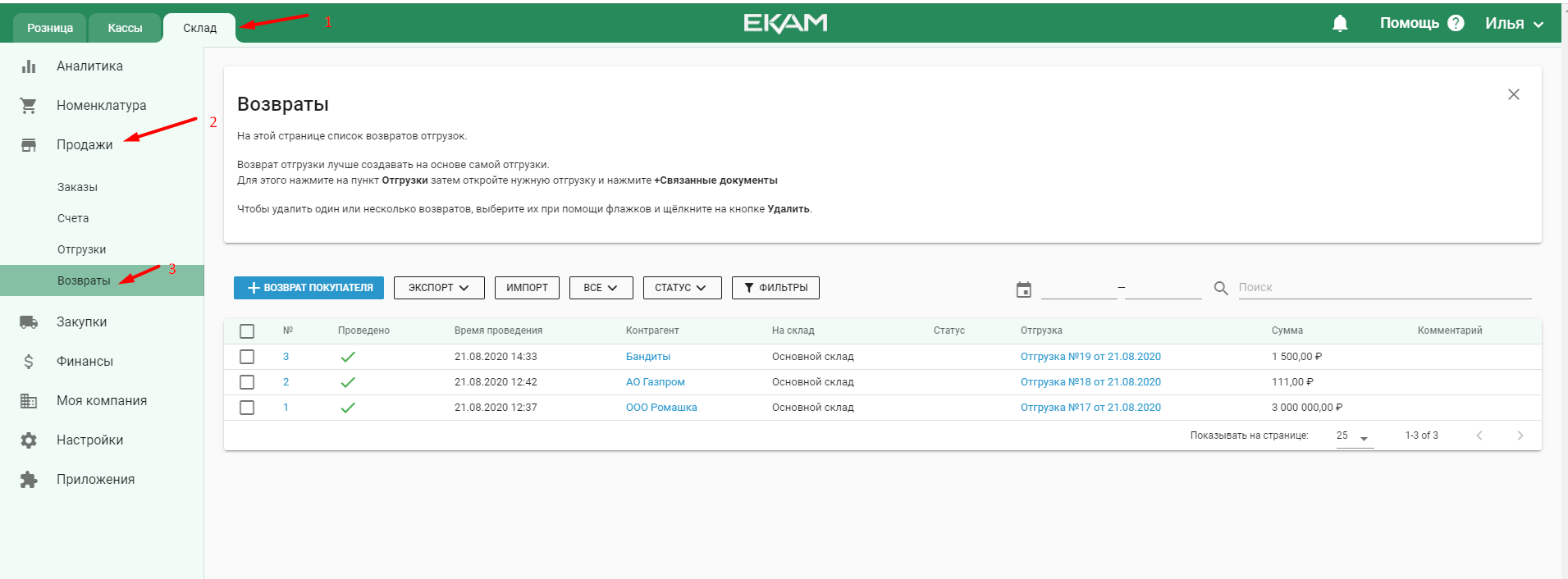Click the Закупки truck icon
Screen dimensions: 1568x579
coord(29,322)
